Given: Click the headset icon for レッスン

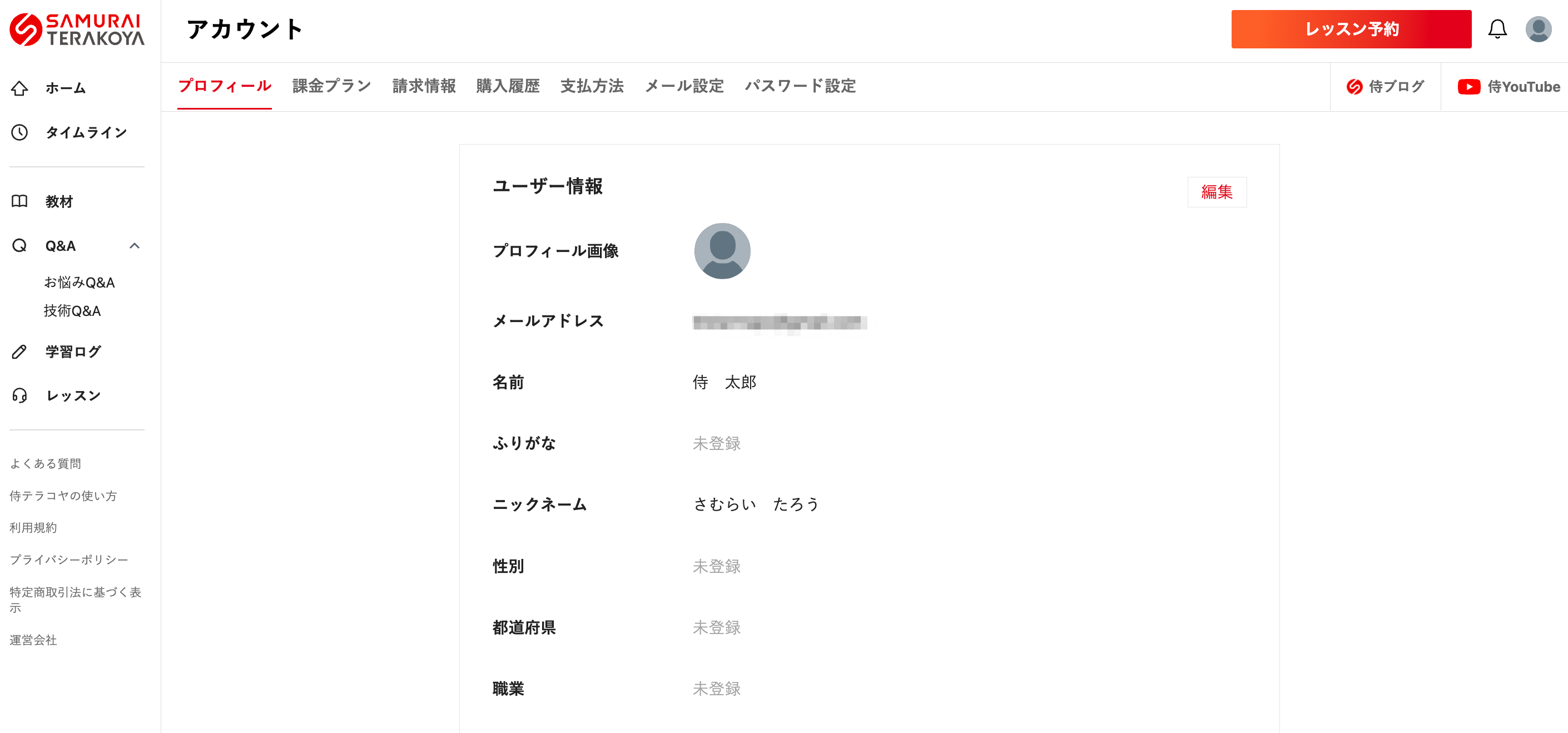Looking at the screenshot, I should 19,396.
